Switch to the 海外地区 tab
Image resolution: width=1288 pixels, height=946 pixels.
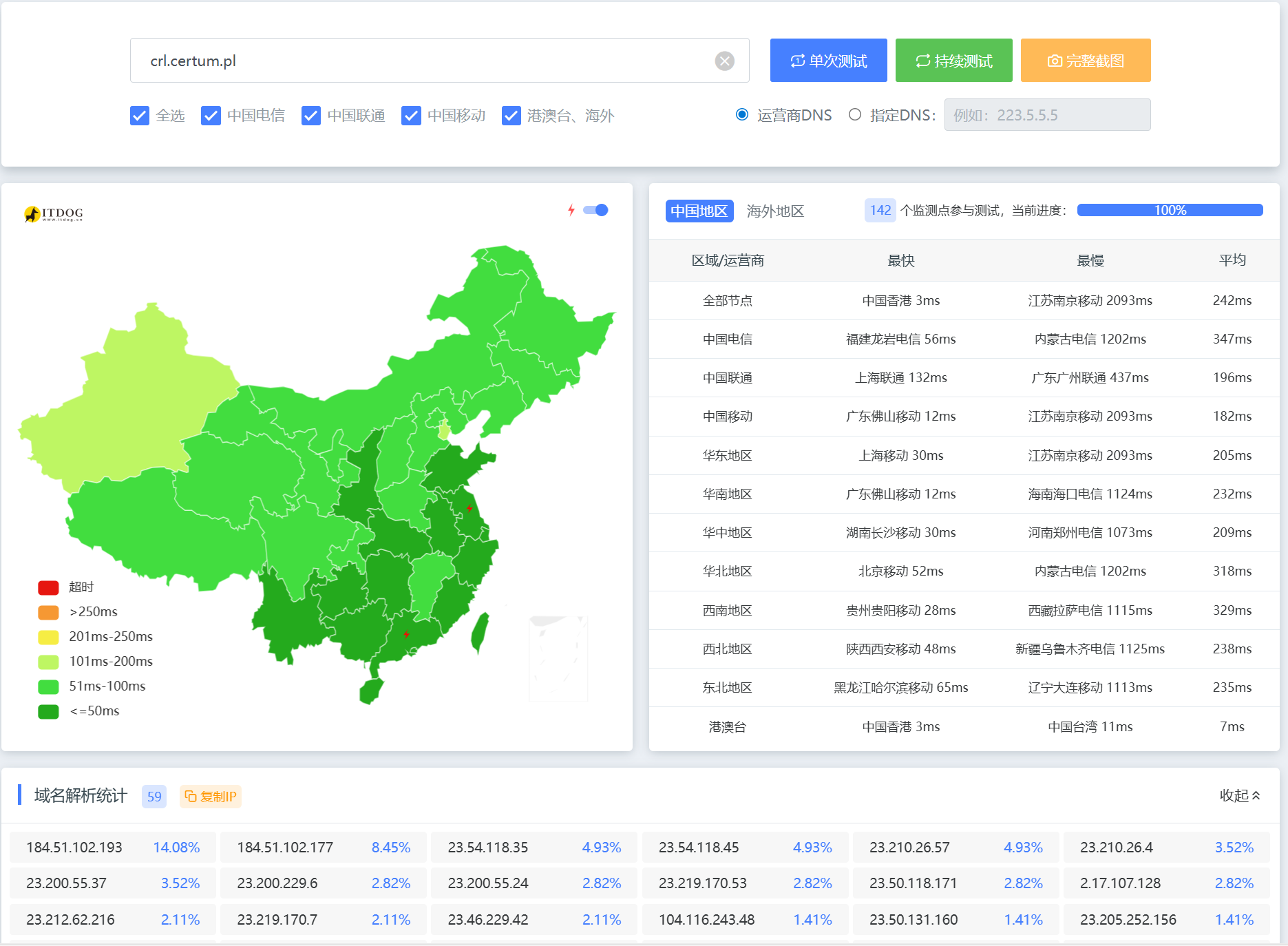tap(775, 211)
